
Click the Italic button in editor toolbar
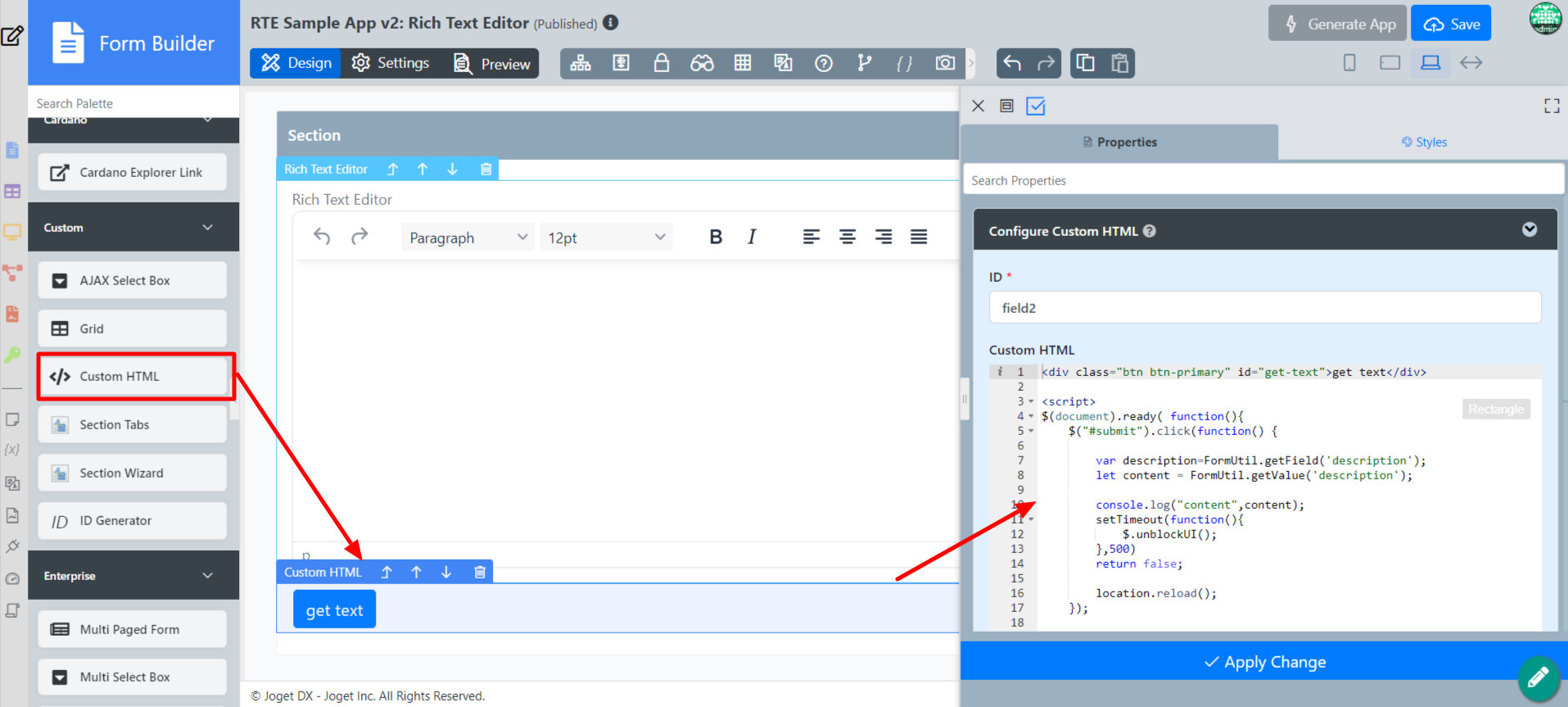(x=752, y=237)
